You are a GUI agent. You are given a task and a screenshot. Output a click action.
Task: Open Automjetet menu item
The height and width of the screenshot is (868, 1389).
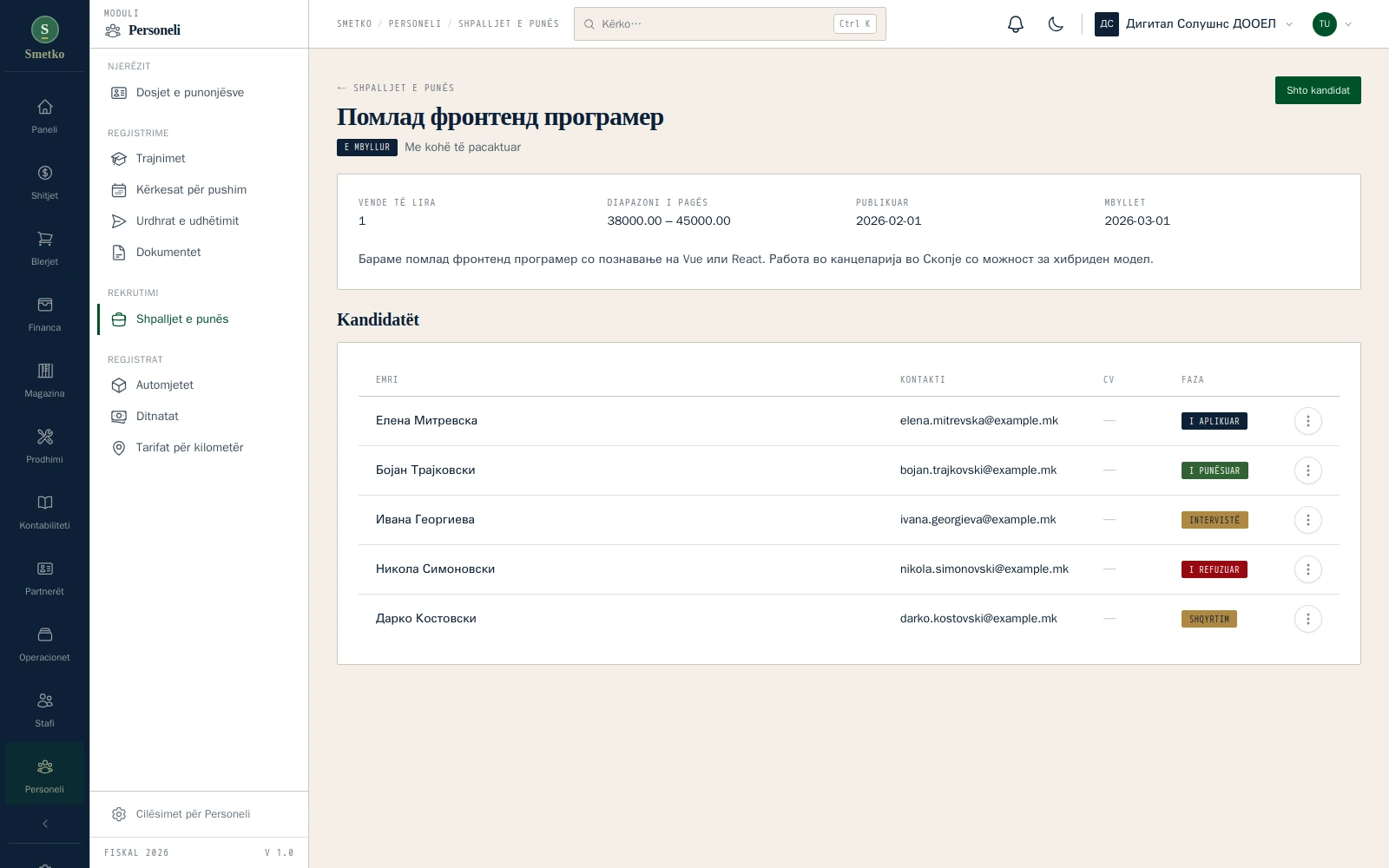click(199, 385)
